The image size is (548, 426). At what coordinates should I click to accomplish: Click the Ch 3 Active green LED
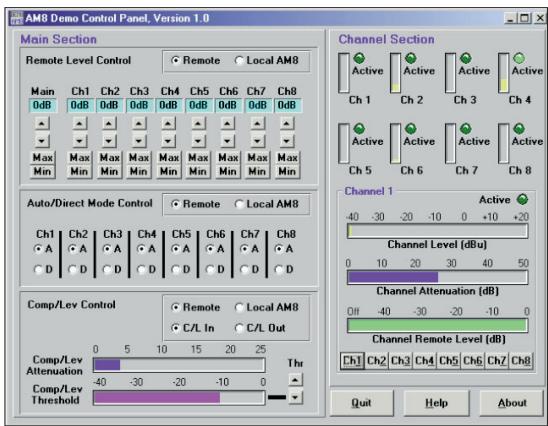pyautogui.click(x=466, y=58)
